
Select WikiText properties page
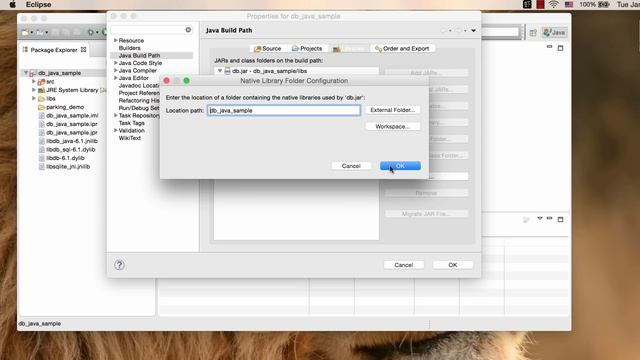click(x=129, y=138)
